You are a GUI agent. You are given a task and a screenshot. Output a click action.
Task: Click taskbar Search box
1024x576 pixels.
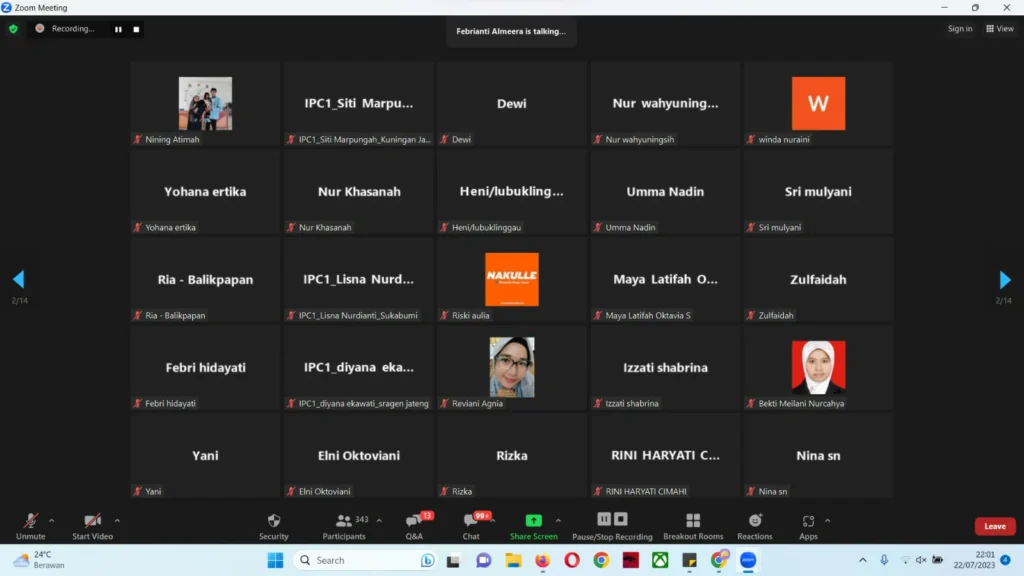[x=364, y=560]
